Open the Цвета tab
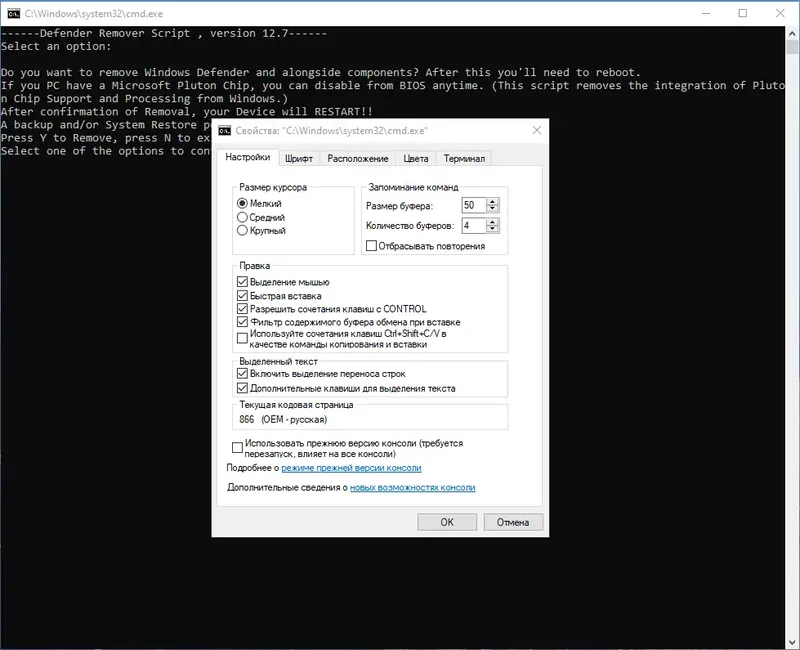 pyautogui.click(x=415, y=159)
